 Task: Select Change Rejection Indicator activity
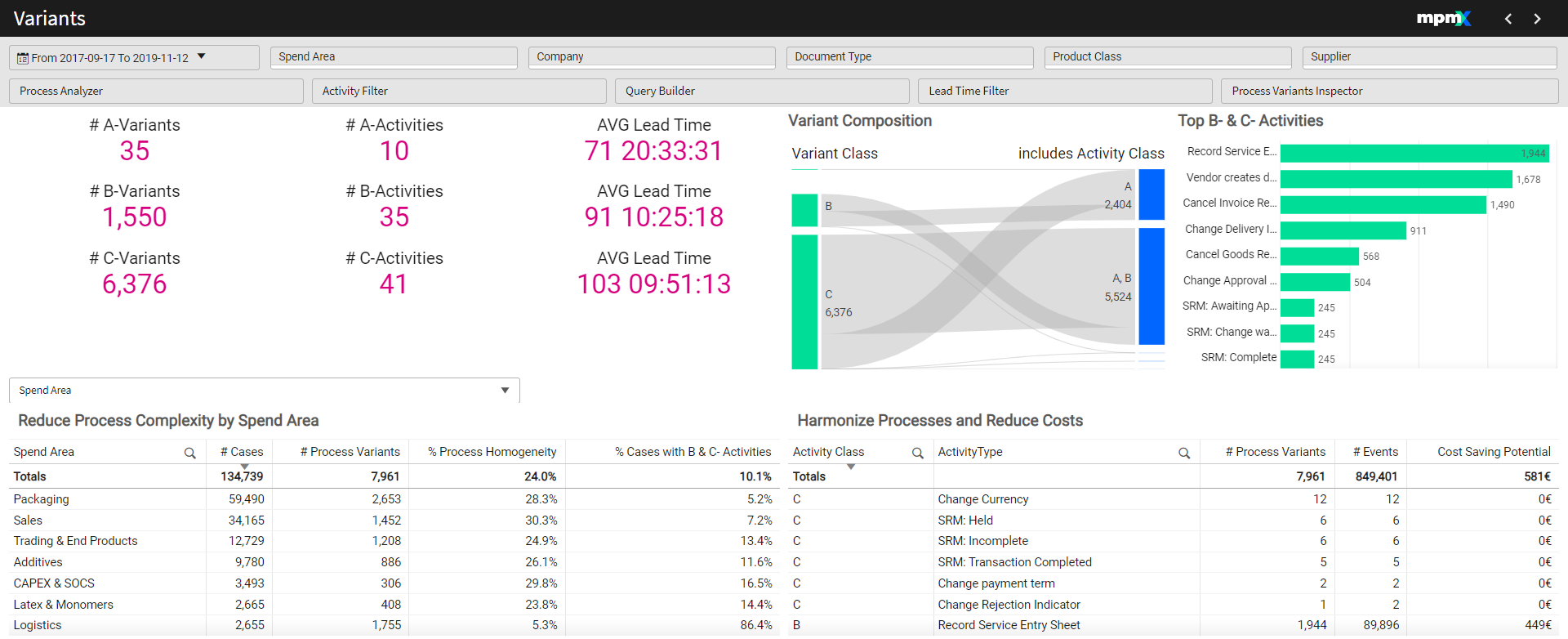tap(1009, 605)
